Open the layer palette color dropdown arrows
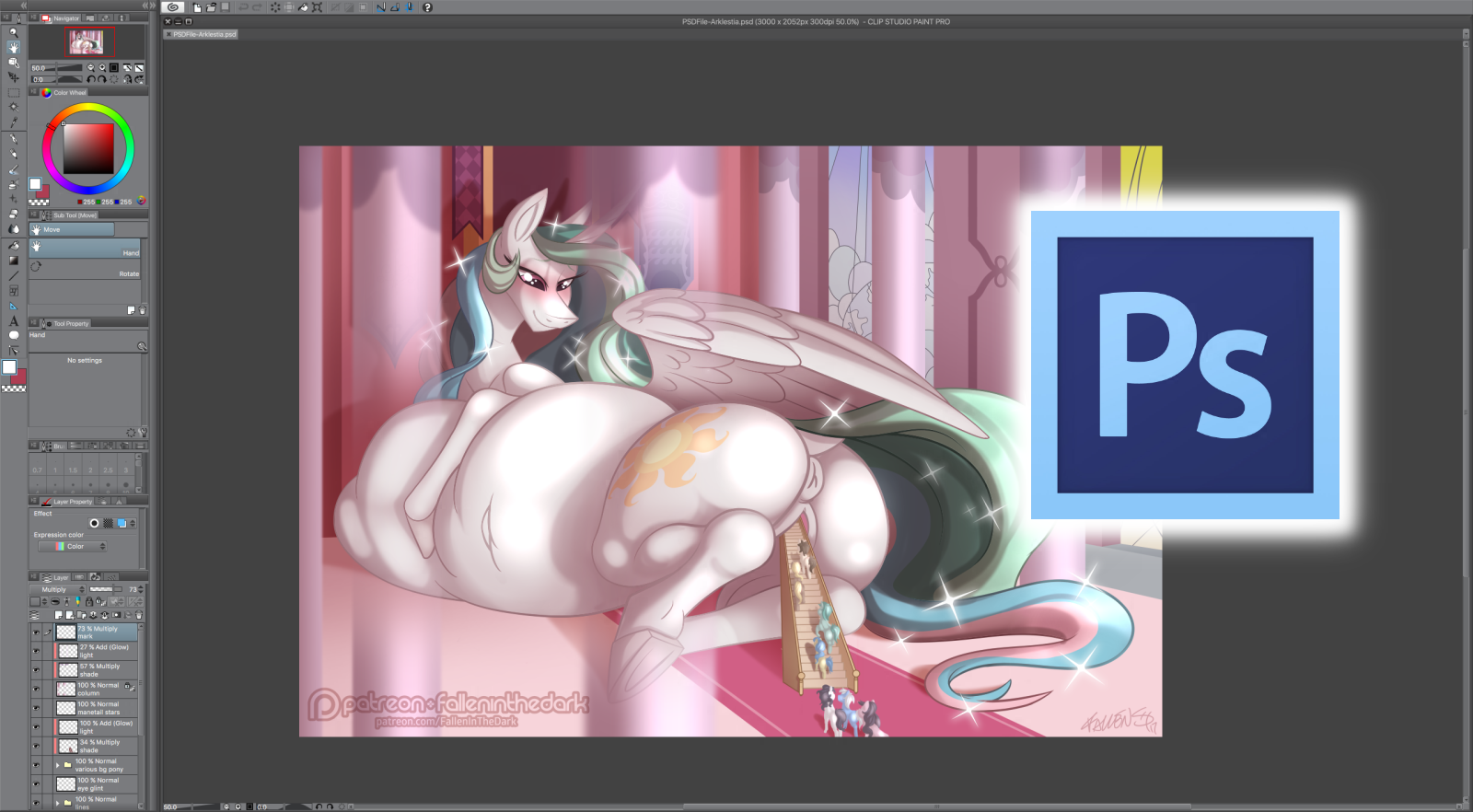Image resolution: width=1473 pixels, height=812 pixels. (x=44, y=602)
